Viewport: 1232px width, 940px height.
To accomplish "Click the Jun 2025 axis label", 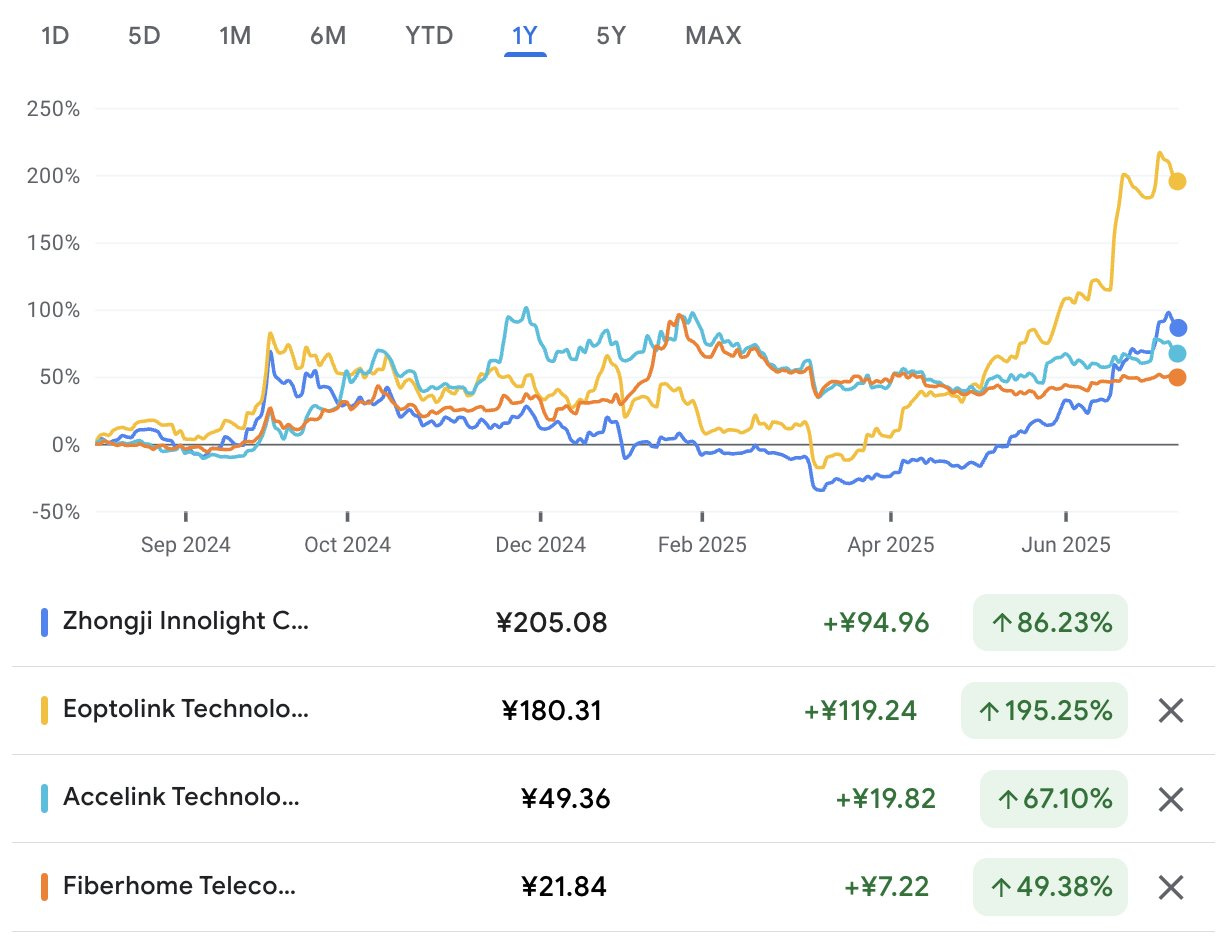I will point(1066,545).
